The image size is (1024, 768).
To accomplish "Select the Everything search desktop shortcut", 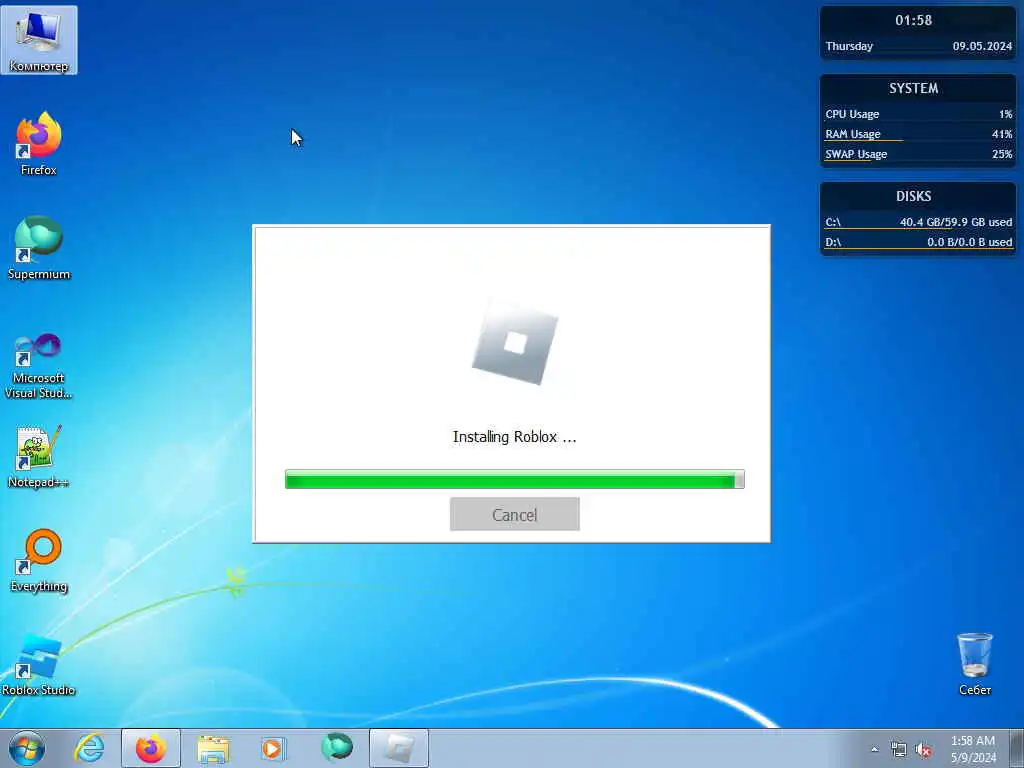I will [39, 560].
